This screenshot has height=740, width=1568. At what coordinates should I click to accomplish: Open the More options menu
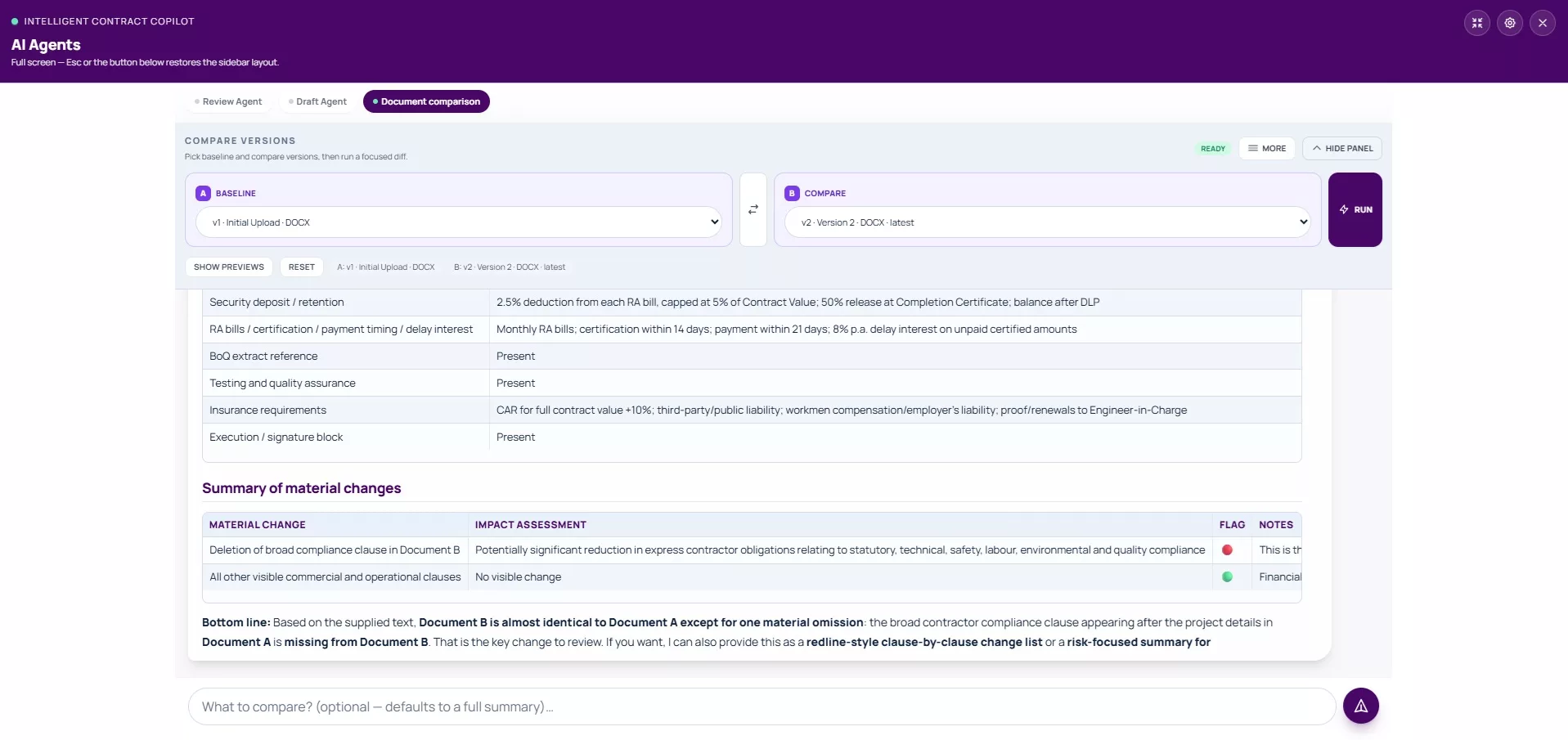[x=1267, y=149]
